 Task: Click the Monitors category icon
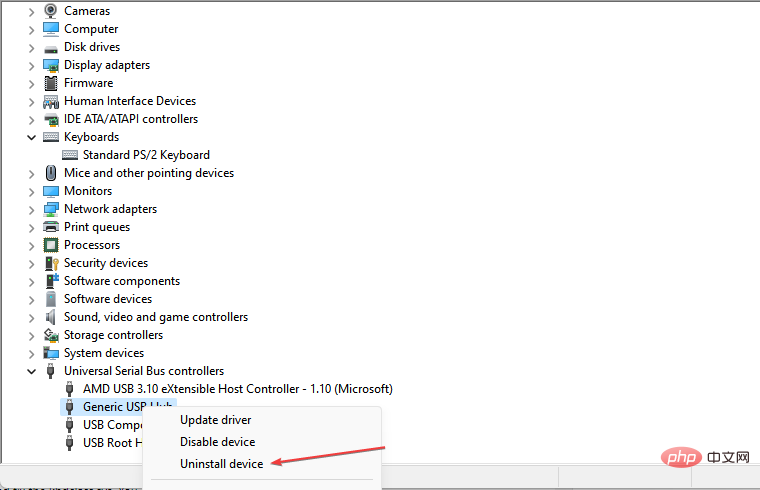coord(51,191)
